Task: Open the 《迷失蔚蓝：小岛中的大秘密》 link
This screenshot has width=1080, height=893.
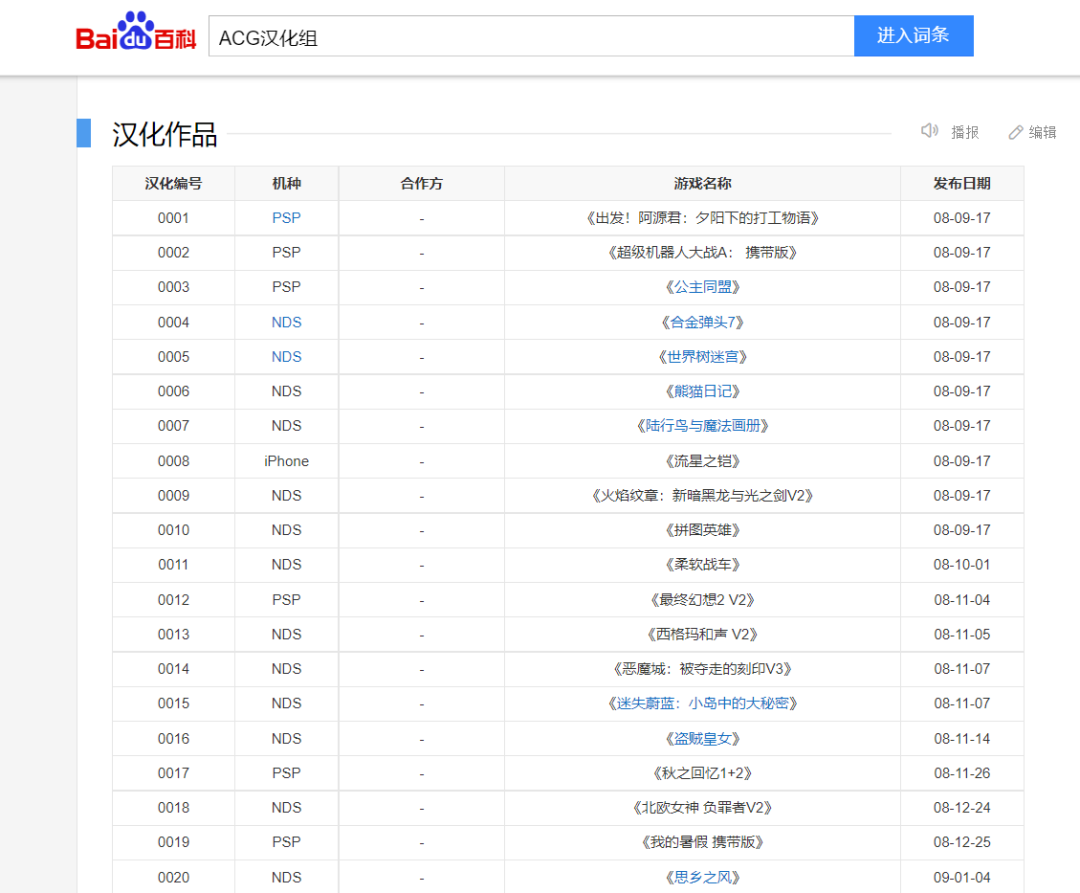Action: point(702,703)
